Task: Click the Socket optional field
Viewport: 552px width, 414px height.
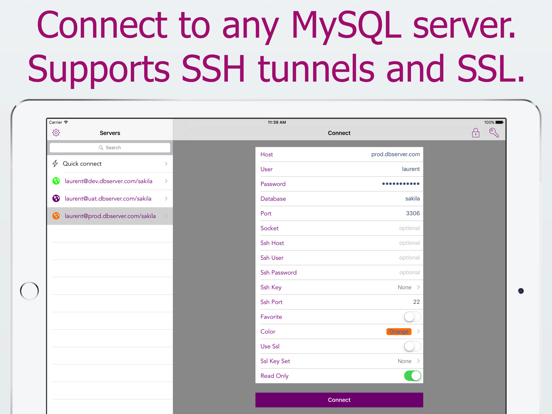Action: tap(339, 228)
